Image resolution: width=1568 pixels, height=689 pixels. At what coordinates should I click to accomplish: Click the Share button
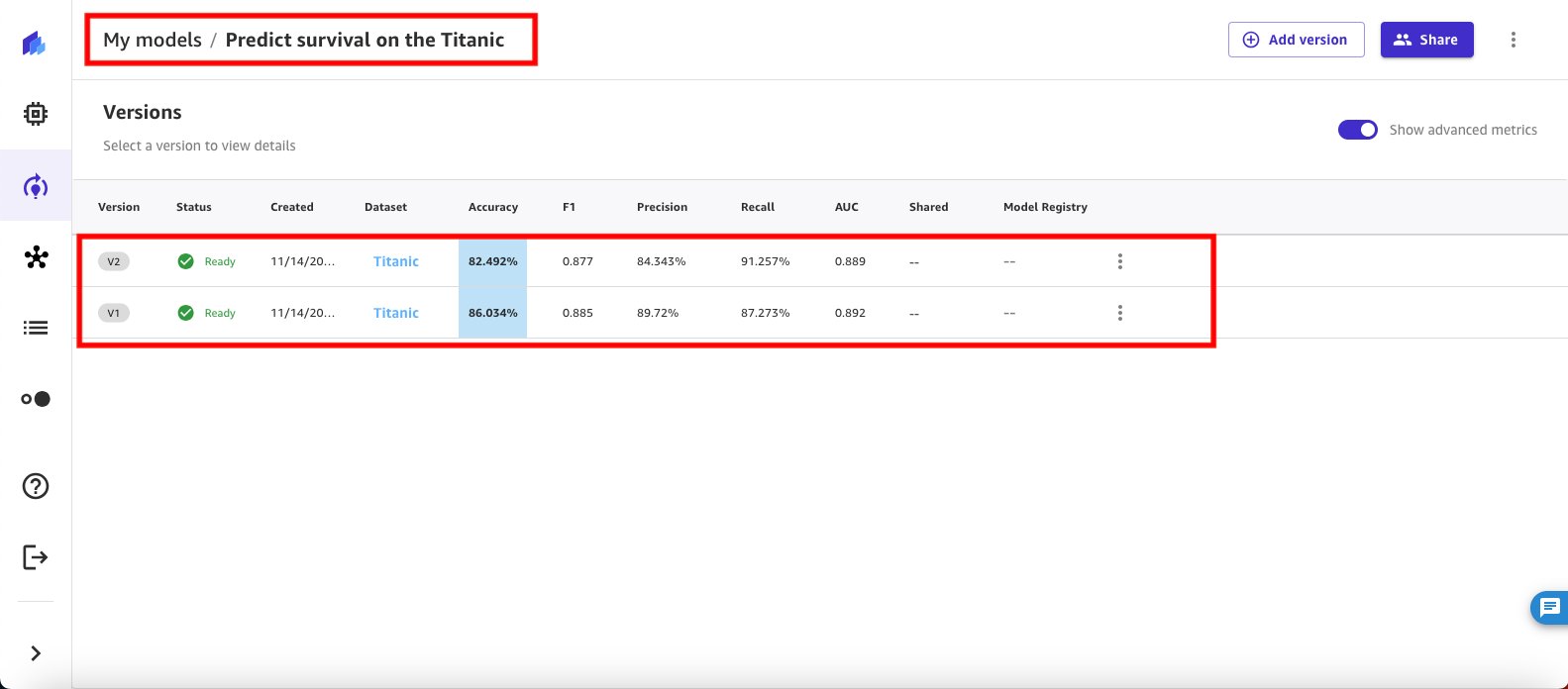(1426, 40)
